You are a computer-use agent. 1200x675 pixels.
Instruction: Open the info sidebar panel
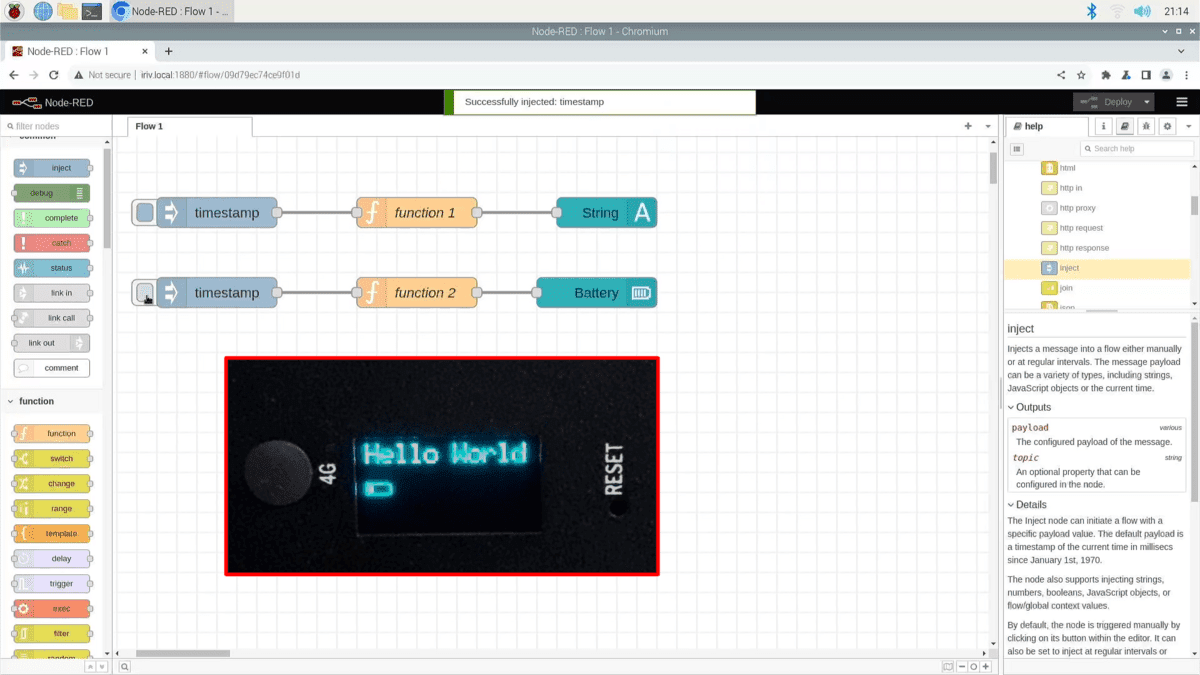1103,125
